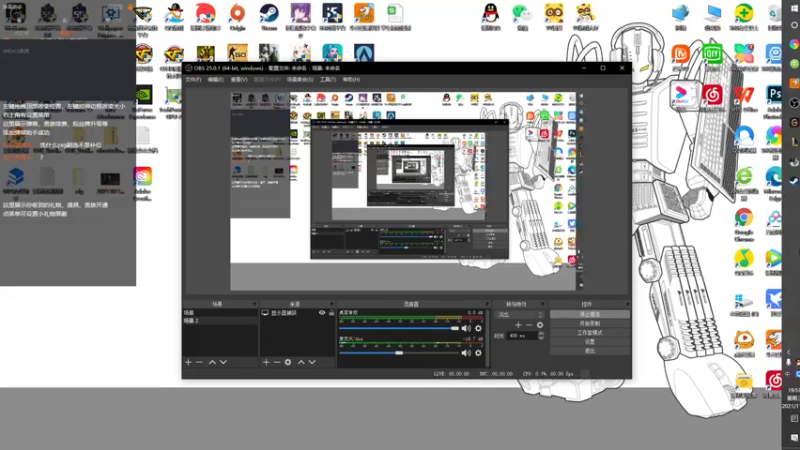The height and width of the screenshot is (450, 800).
Task: Pop out the Scene Transitions dock via header icon
Action: click(542, 304)
